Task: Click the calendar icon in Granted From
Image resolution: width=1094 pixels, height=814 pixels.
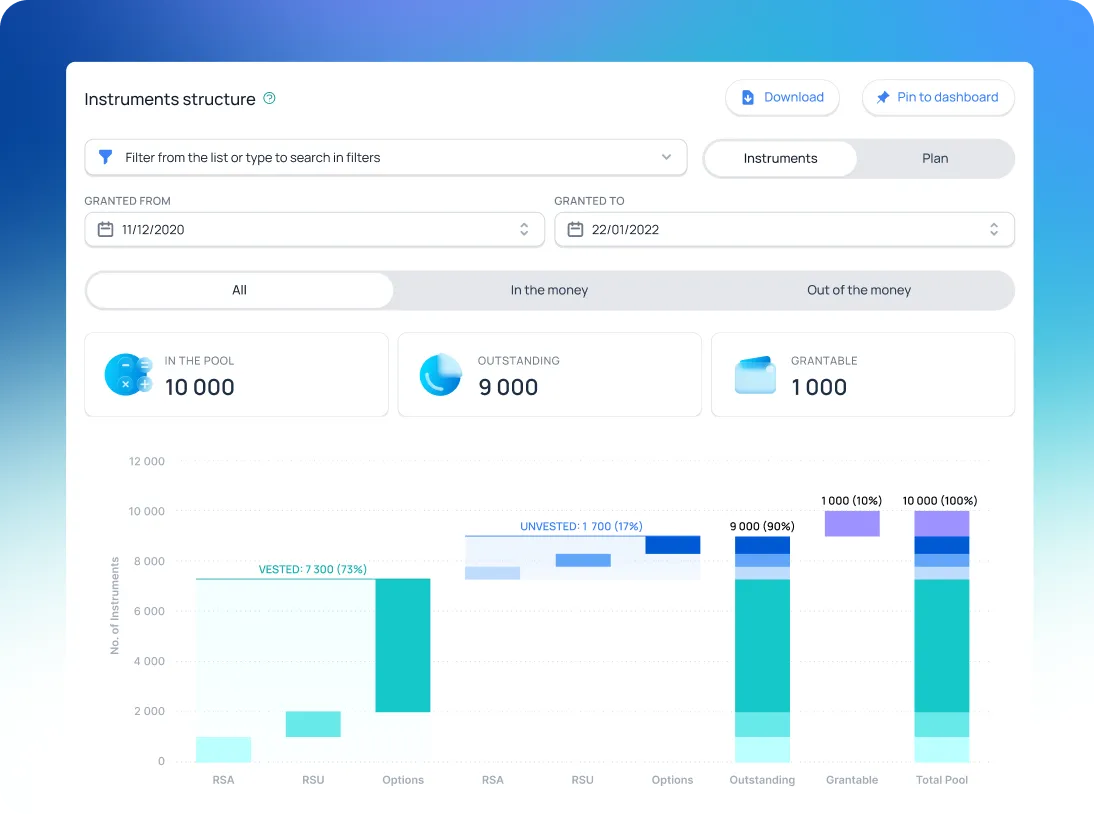Action: (x=105, y=229)
